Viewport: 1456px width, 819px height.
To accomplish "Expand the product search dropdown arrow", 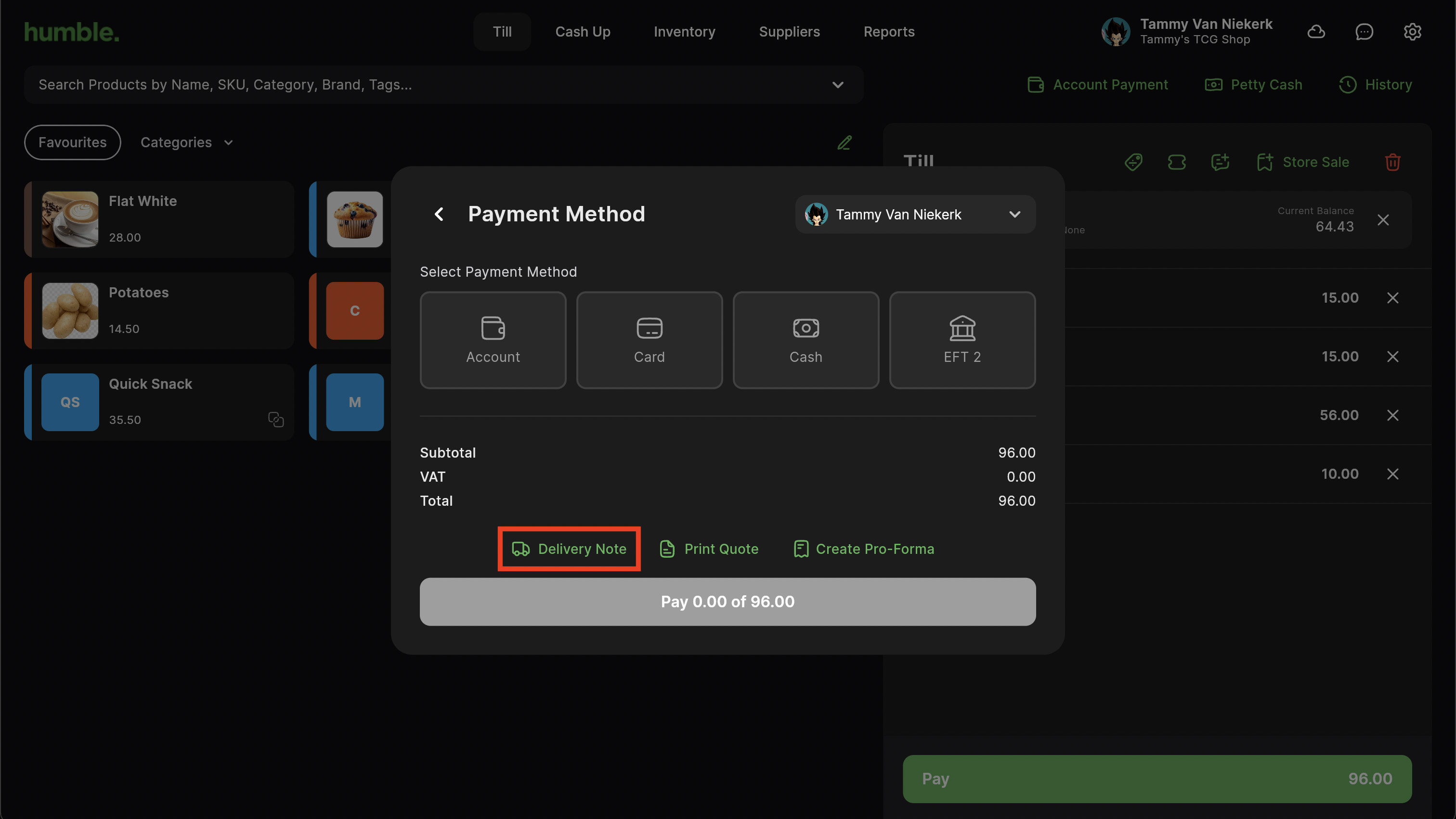I will (x=838, y=85).
